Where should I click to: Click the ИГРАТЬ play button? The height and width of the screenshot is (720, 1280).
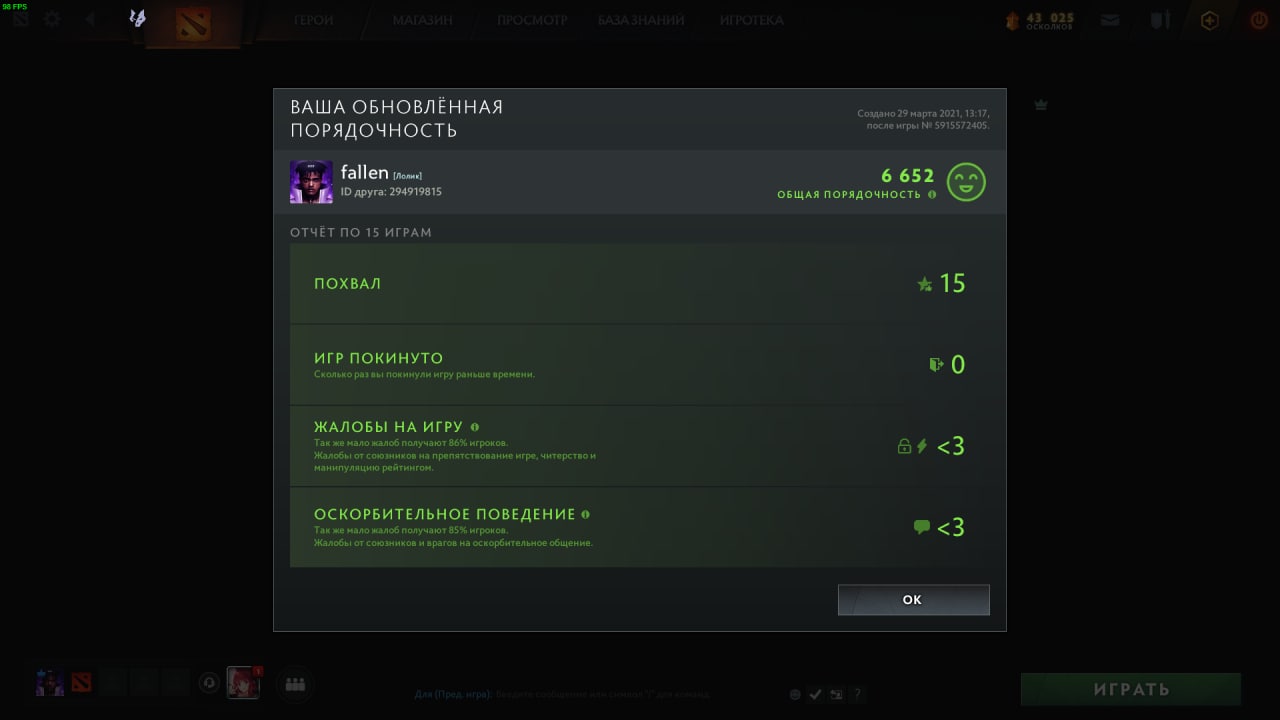pos(1131,689)
